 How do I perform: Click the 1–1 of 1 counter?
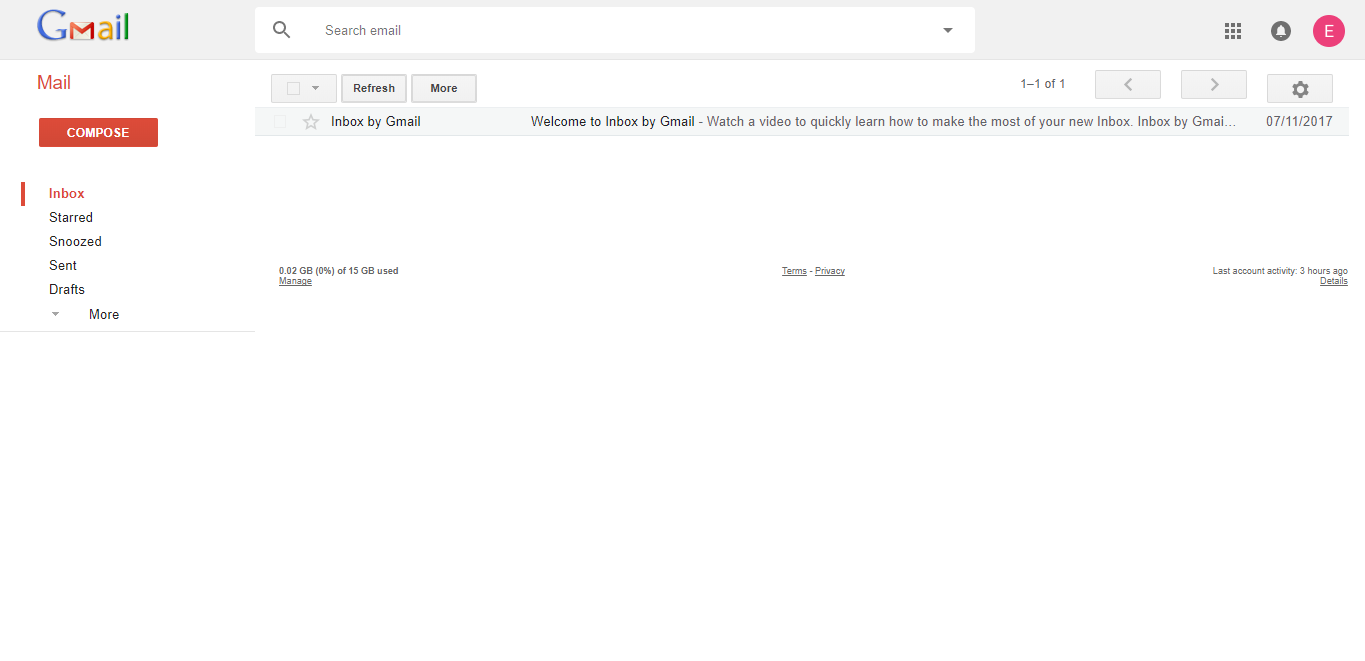coord(1043,84)
